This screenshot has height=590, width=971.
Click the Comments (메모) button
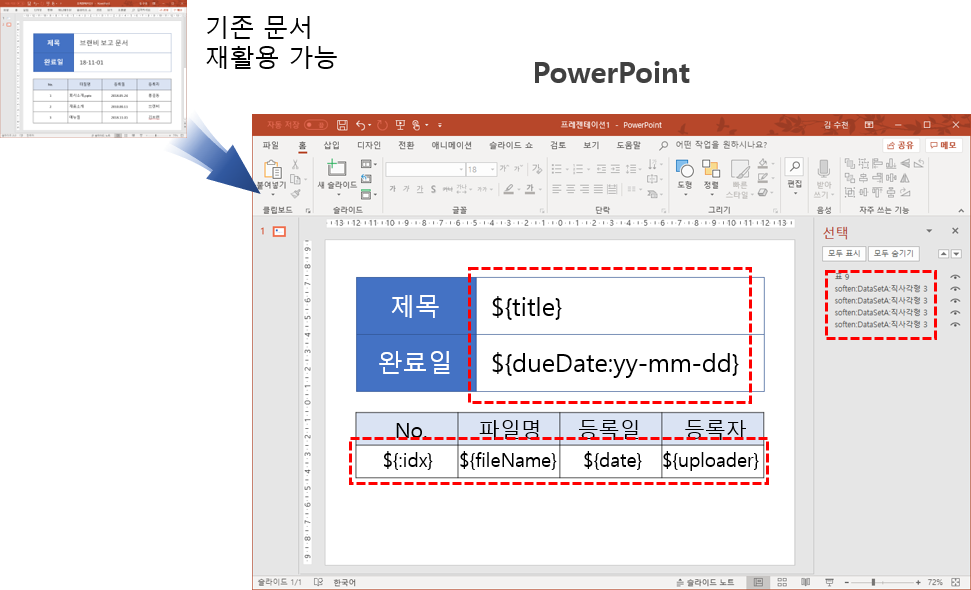point(943,145)
